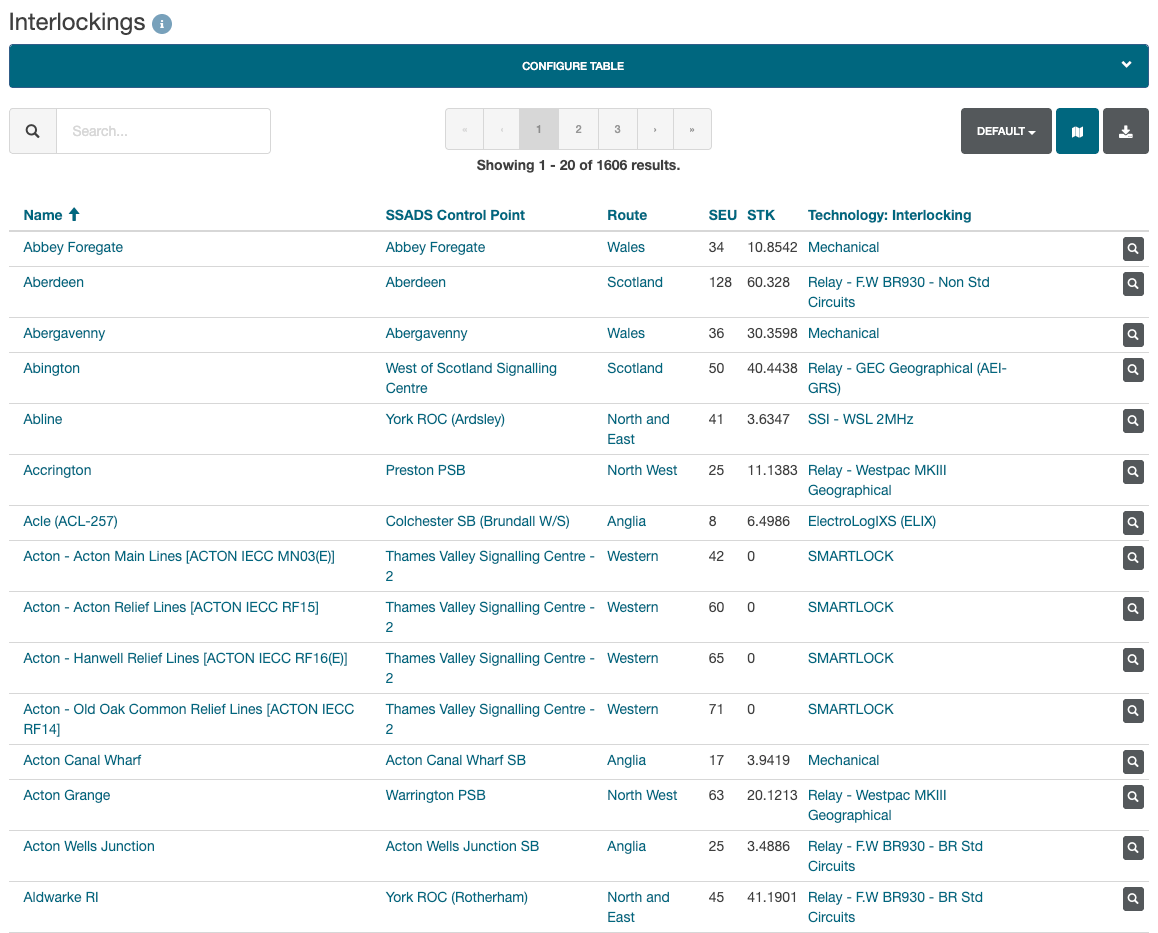
Task: Click the search magnifier icon beside search box
Action: click(x=33, y=131)
